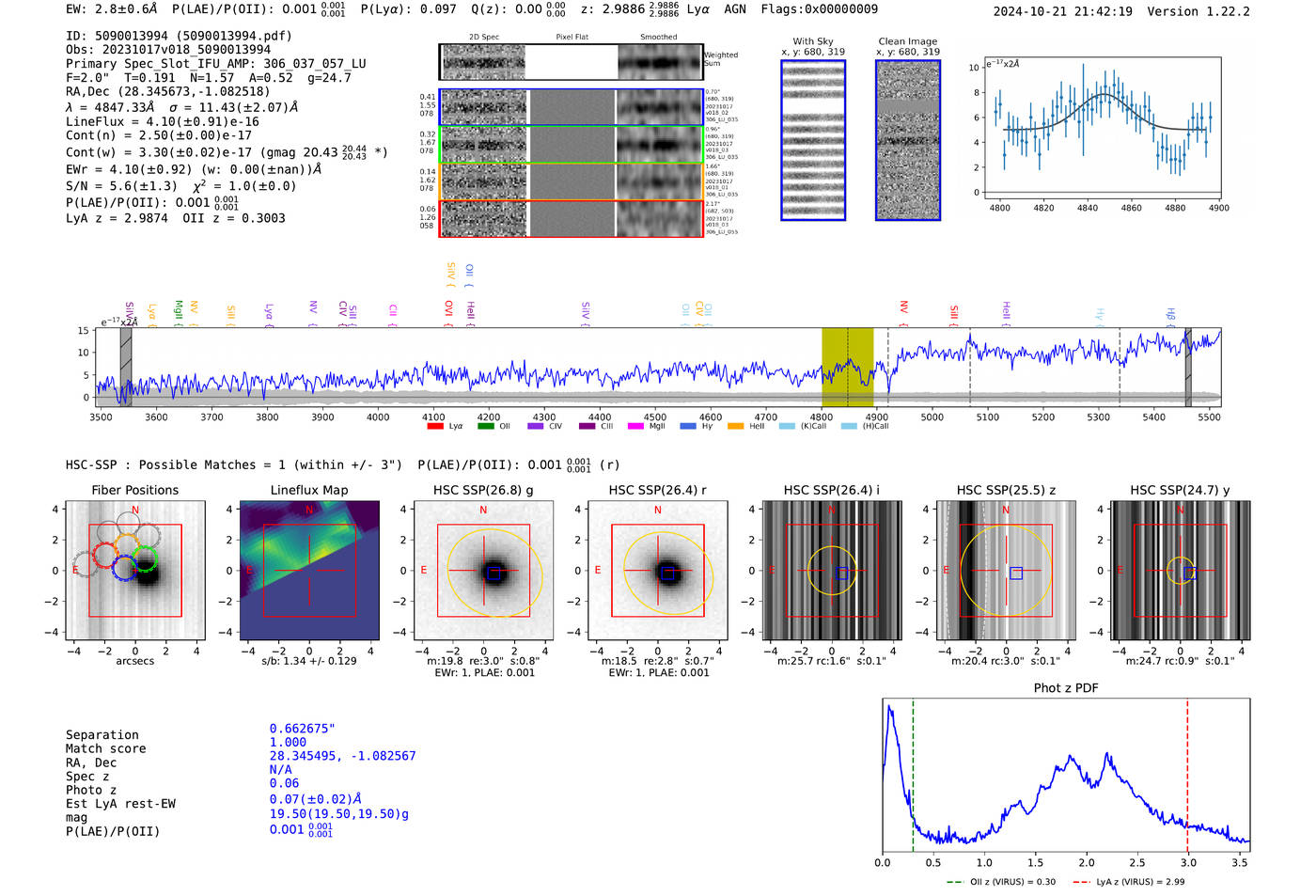The width and height of the screenshot is (1316, 896).
Task: Click the s/b: 1.34 +/- 0.129 caption
Action: pos(309,661)
